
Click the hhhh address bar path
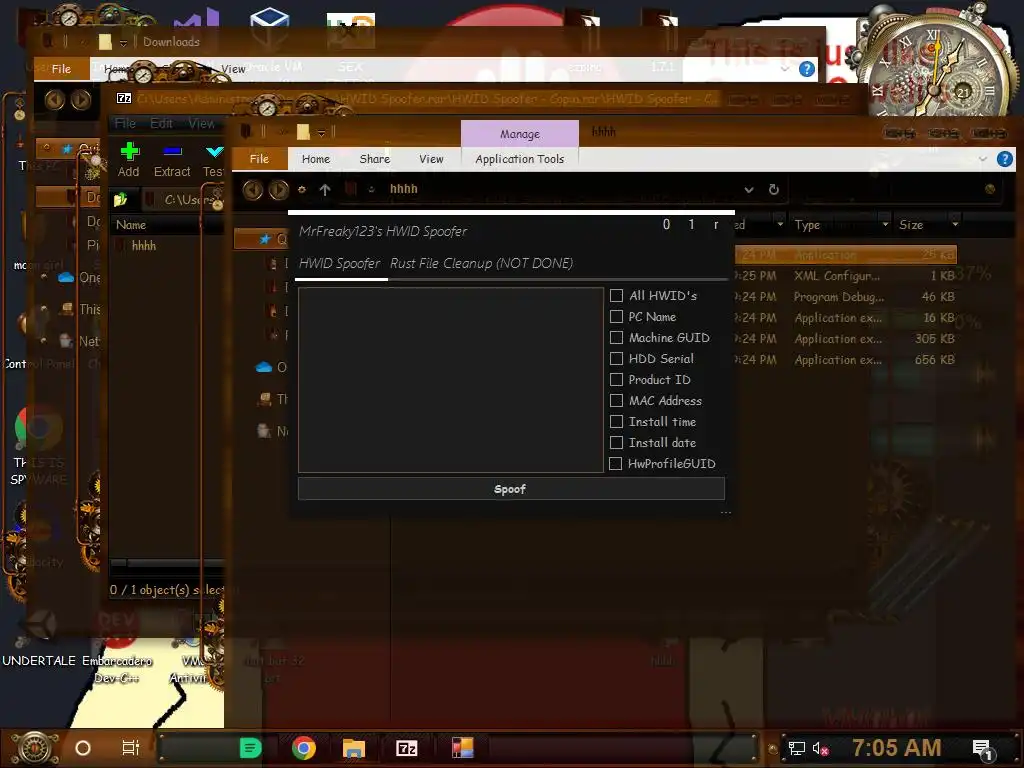[404, 189]
